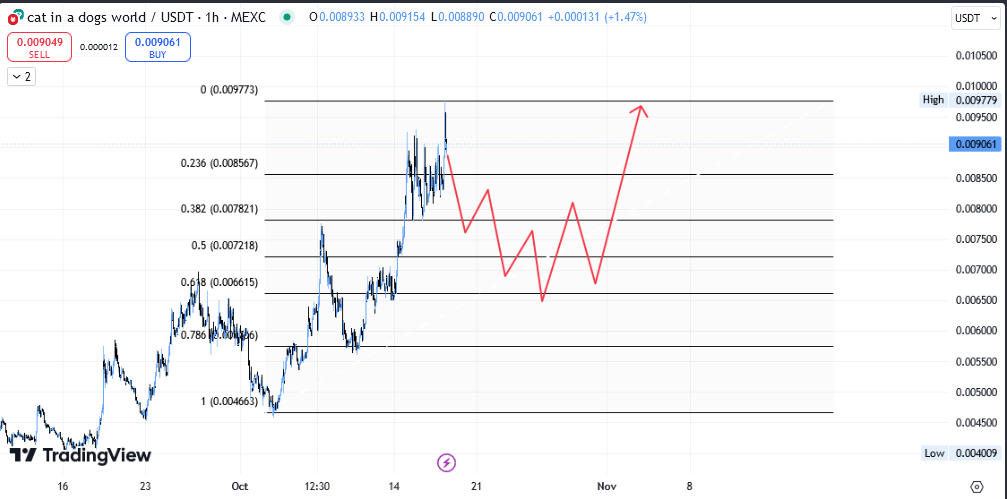Open chart settings gear icon

pyautogui.click(x=977, y=486)
